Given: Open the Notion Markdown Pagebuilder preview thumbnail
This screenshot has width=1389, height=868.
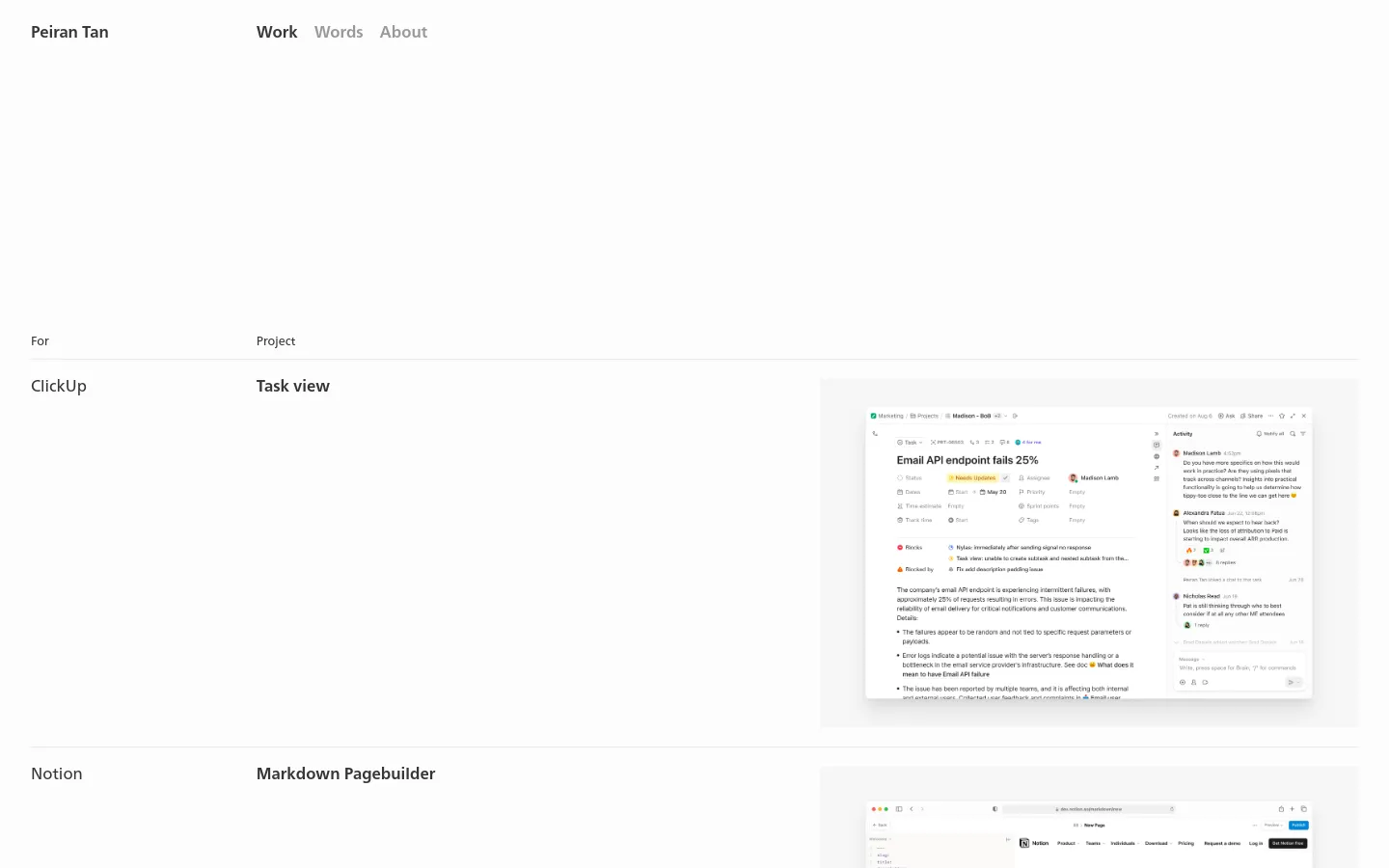Looking at the screenshot, I should point(1089,818).
